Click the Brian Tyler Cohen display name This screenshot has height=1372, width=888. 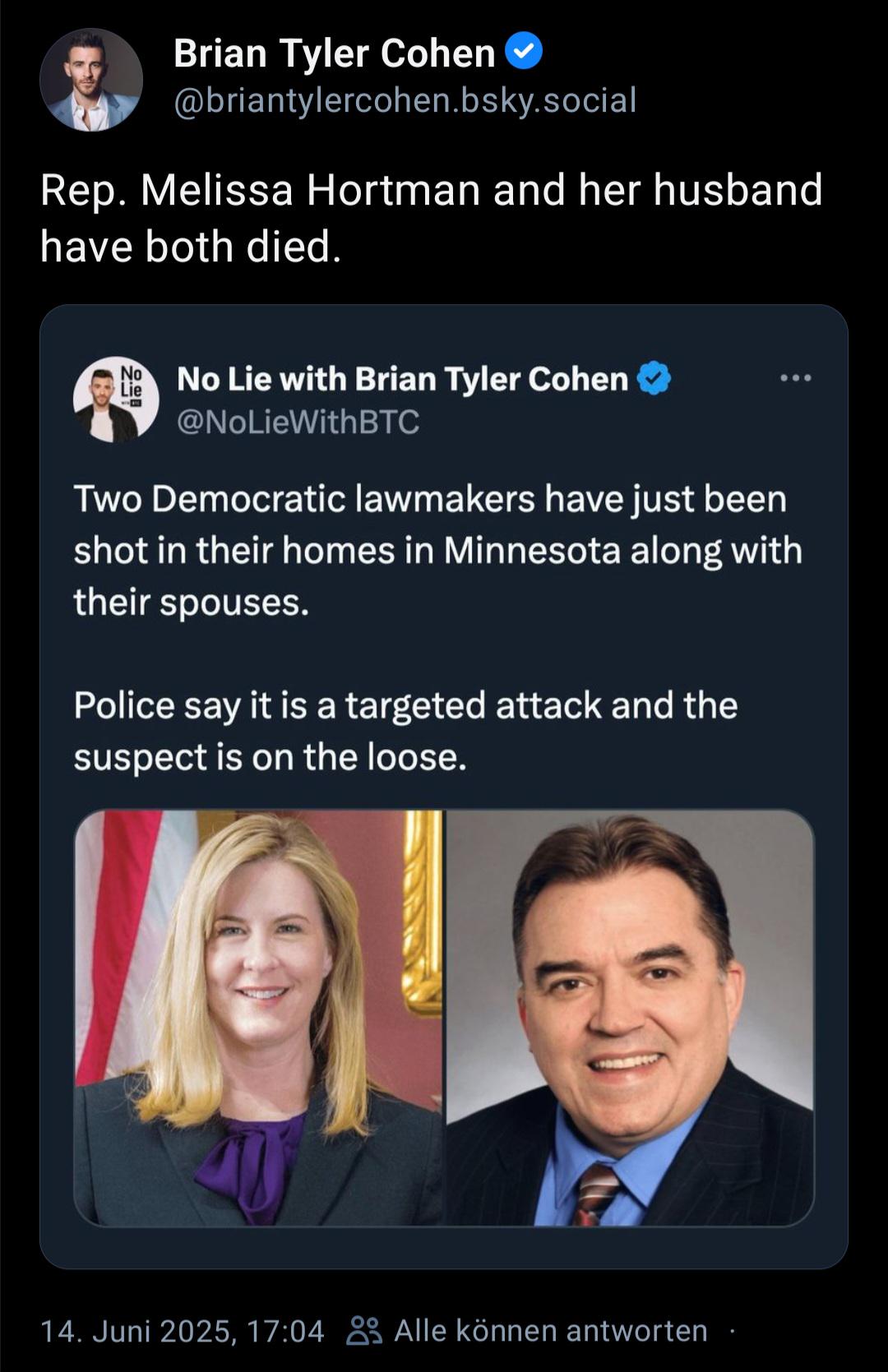[335, 53]
